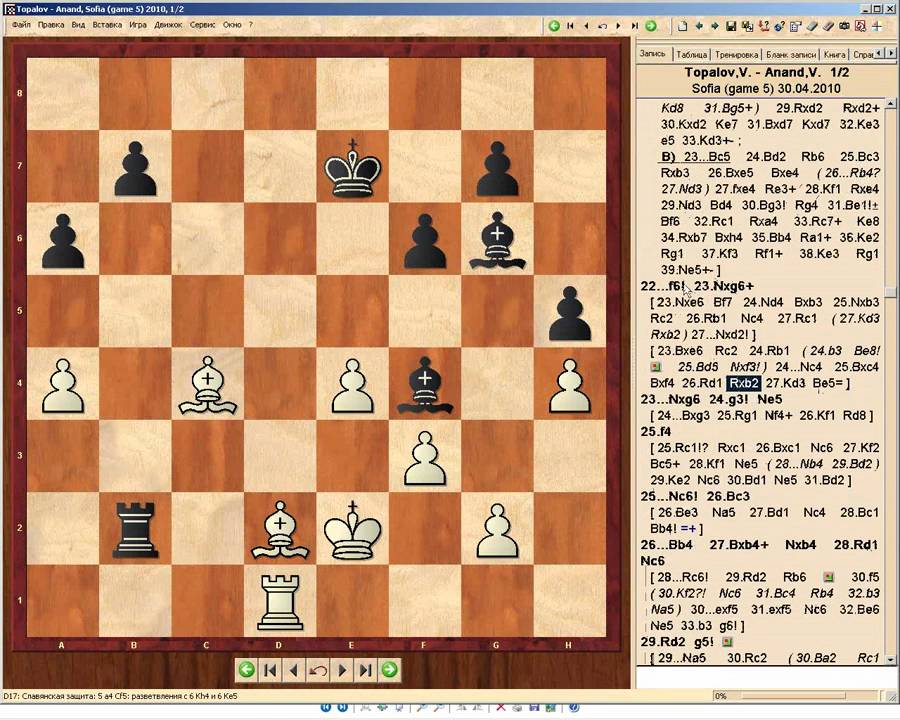Switch to the Таблица tab
900x720 pixels.
coord(691,54)
